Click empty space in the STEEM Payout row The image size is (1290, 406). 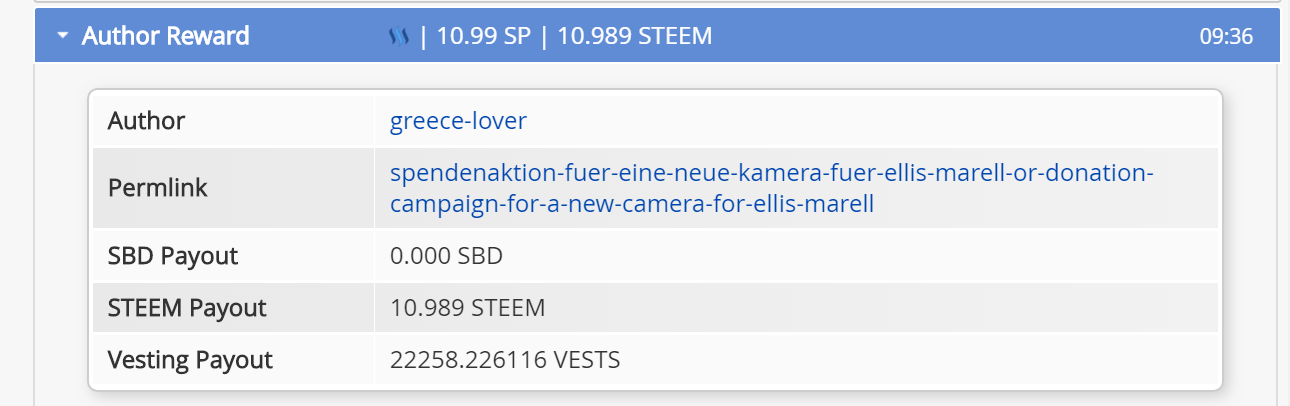(880, 307)
